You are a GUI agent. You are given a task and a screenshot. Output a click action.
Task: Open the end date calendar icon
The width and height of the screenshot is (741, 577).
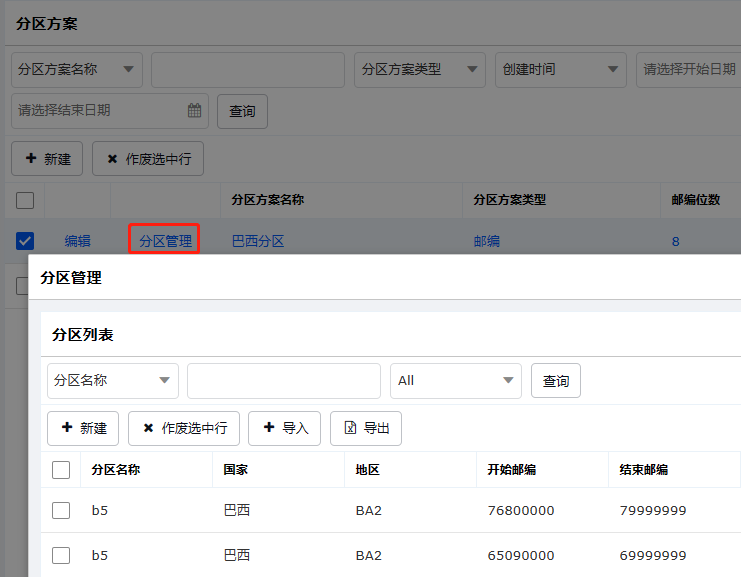(194, 111)
